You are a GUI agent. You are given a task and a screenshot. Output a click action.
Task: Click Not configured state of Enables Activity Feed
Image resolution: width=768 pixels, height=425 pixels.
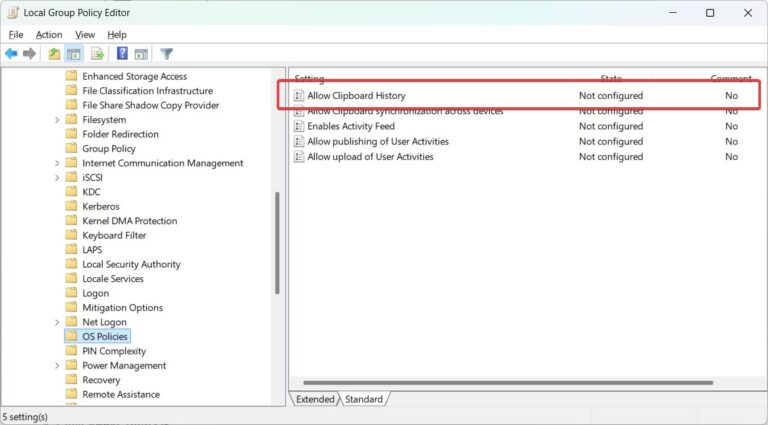pos(611,126)
